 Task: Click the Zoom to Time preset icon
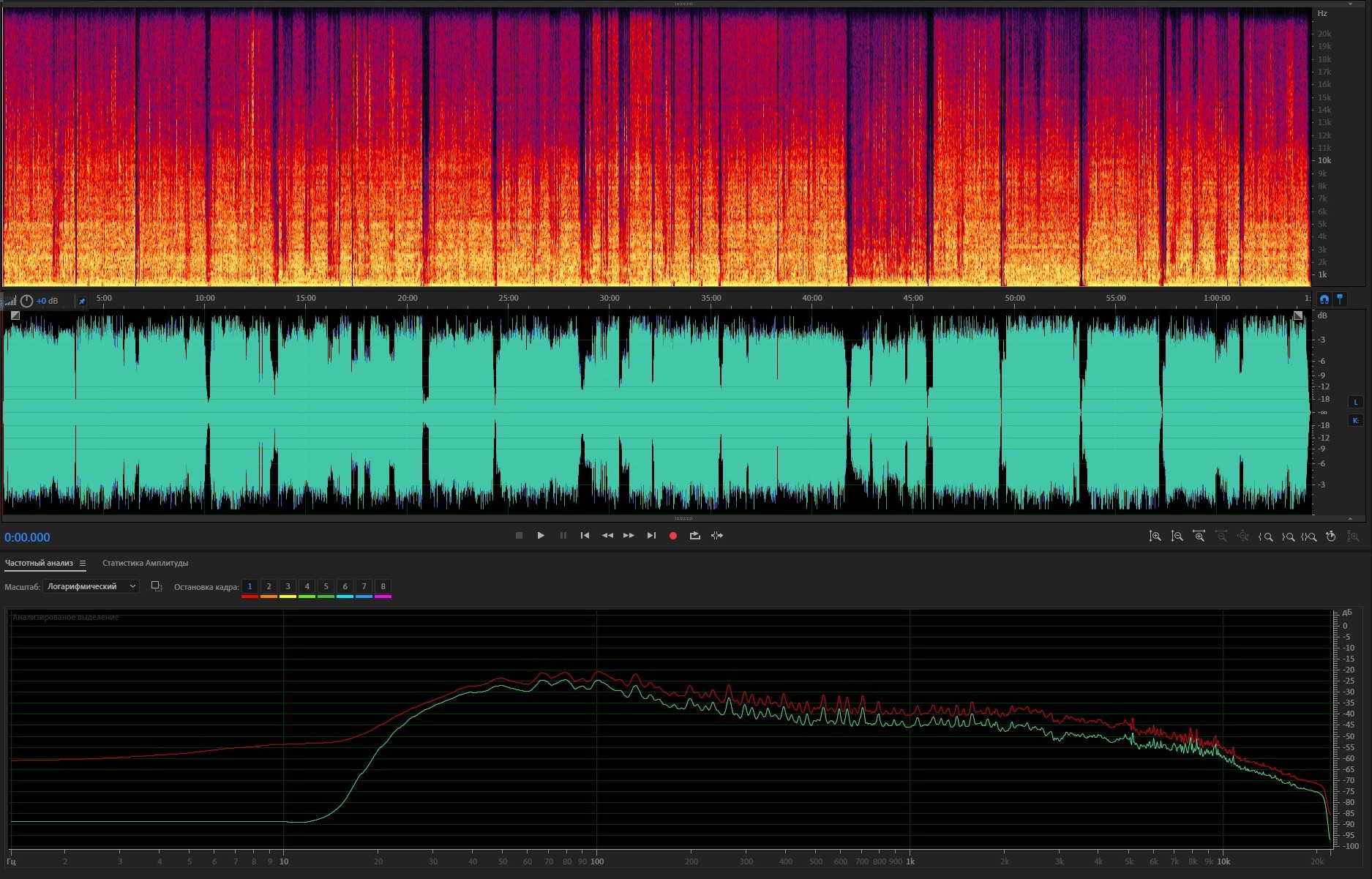(1331, 536)
